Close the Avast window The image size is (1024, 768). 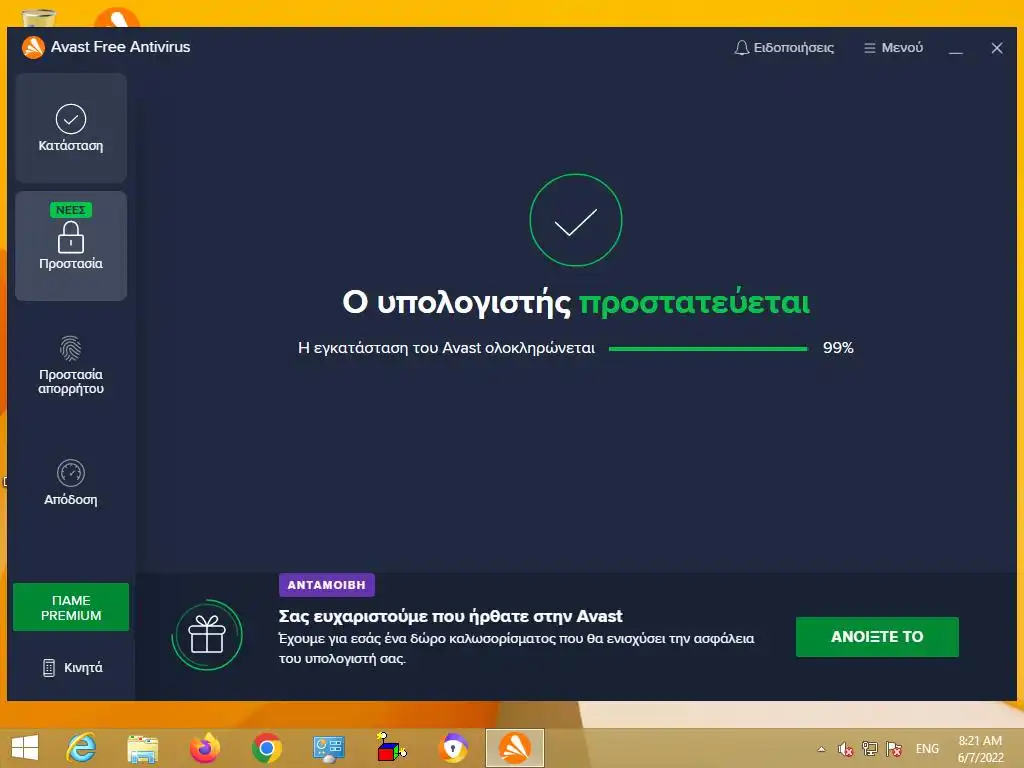997,48
